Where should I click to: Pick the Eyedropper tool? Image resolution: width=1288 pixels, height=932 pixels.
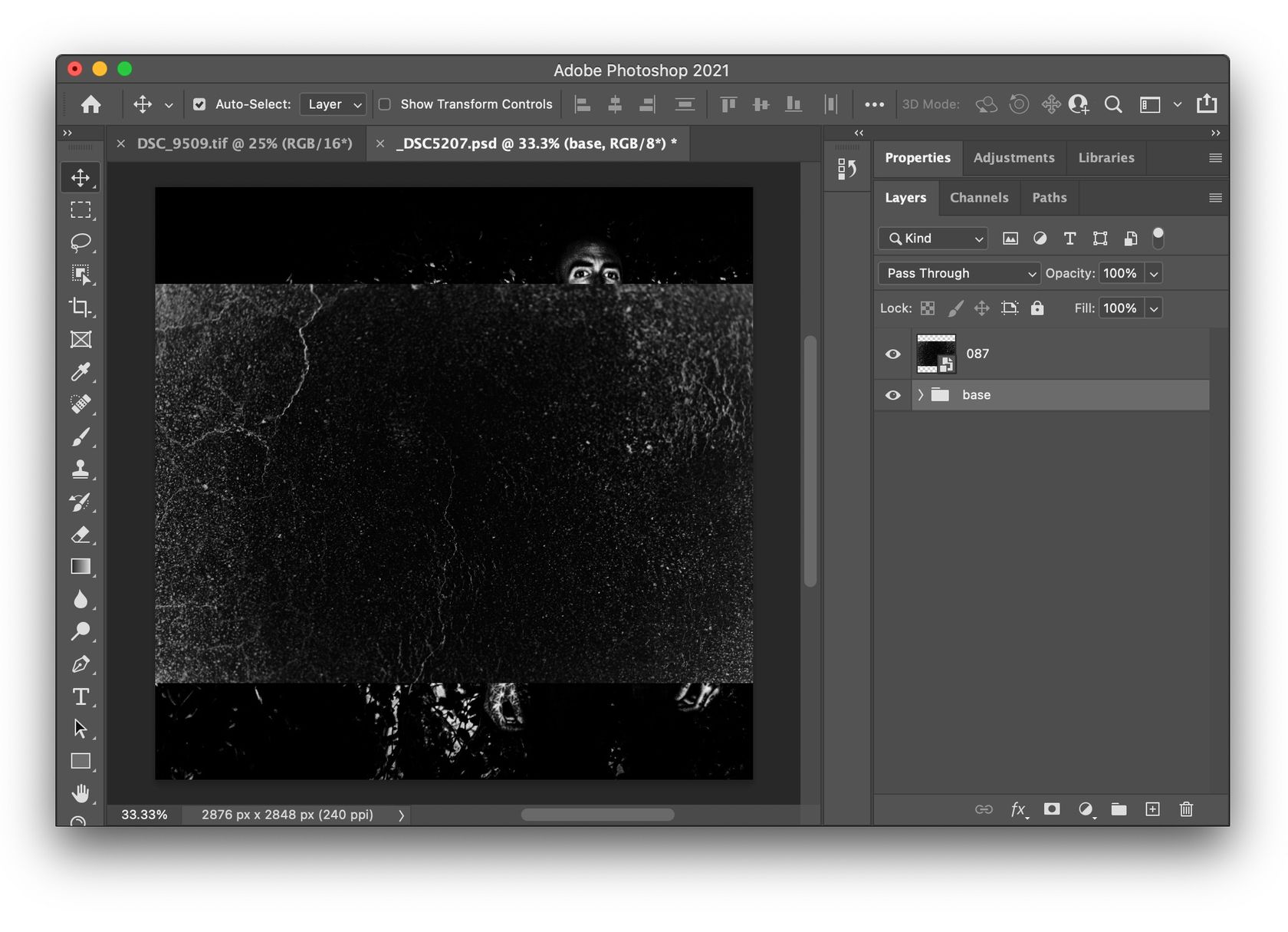click(80, 372)
